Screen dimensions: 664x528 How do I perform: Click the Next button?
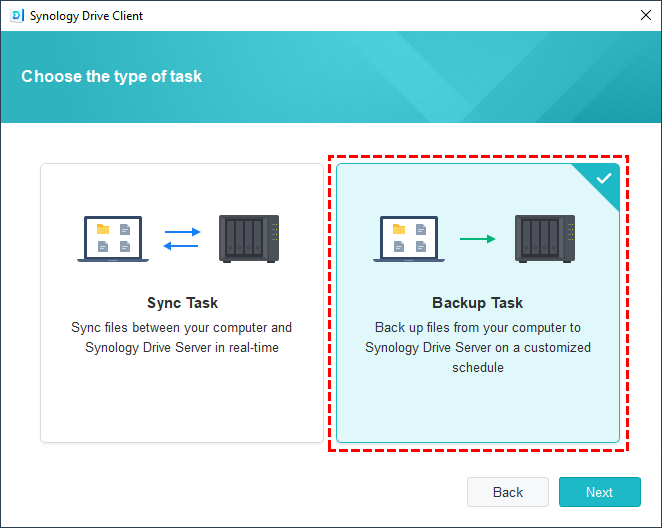600,492
